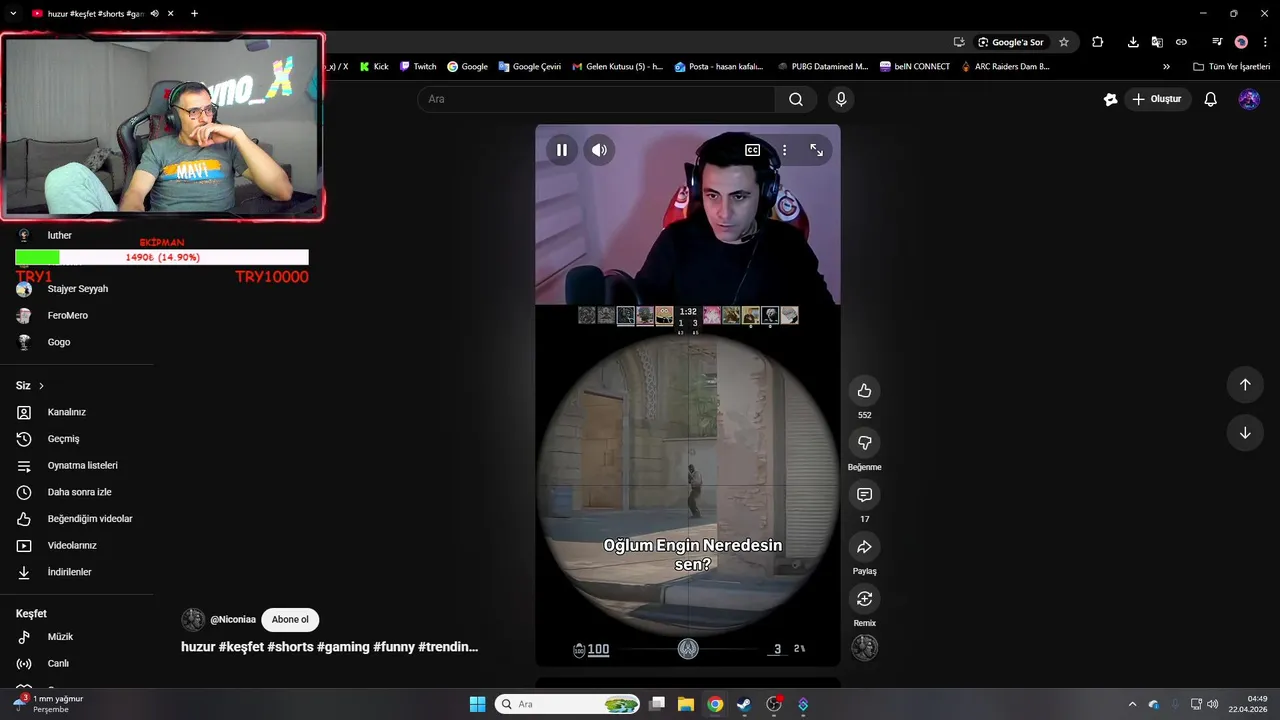The width and height of the screenshot is (1280, 720).
Task: Expand hidden bookmarks with double chevron
Action: (1166, 67)
